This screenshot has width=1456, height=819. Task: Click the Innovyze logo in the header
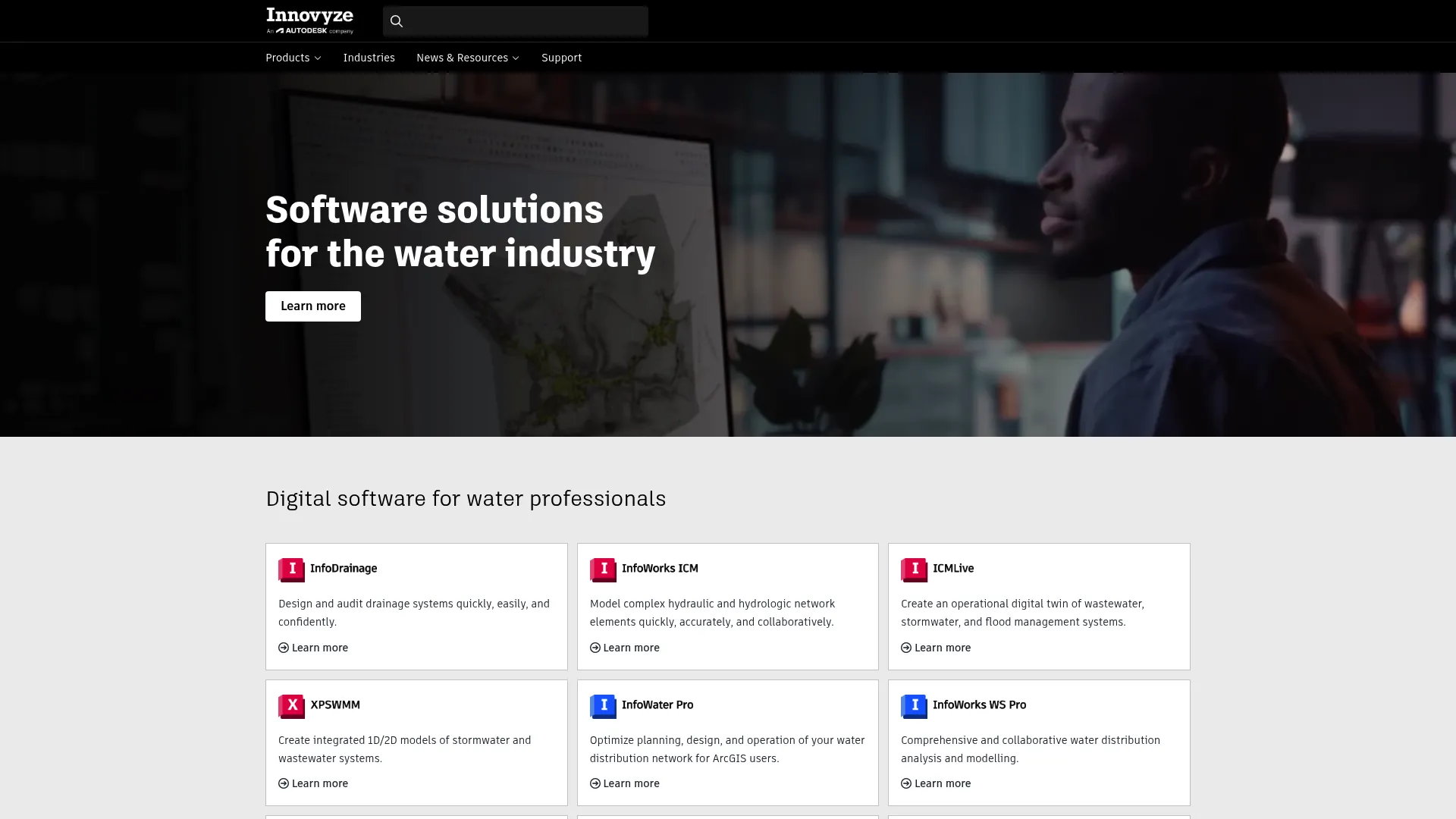coord(309,20)
